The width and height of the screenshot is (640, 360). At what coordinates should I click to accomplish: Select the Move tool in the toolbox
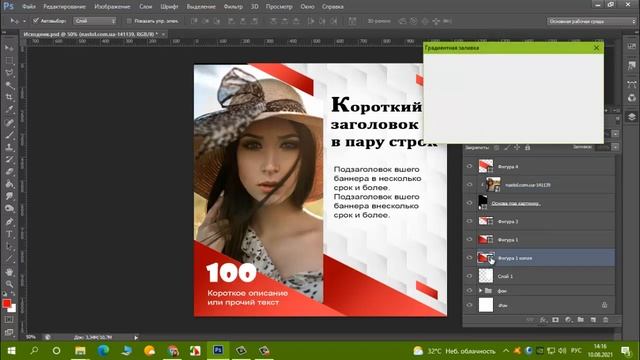(x=9, y=48)
